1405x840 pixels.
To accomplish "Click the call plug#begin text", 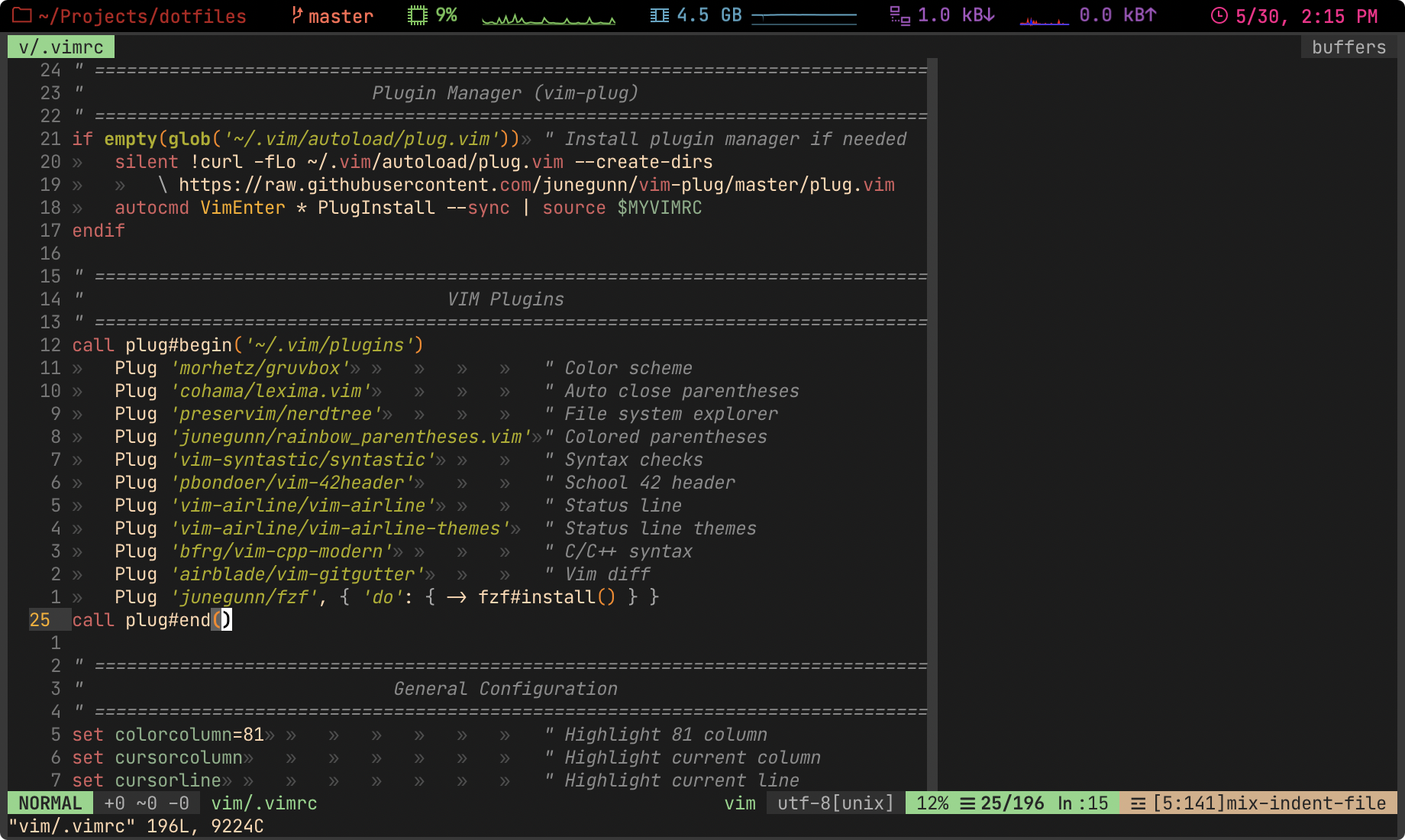I will pyautogui.click(x=151, y=345).
